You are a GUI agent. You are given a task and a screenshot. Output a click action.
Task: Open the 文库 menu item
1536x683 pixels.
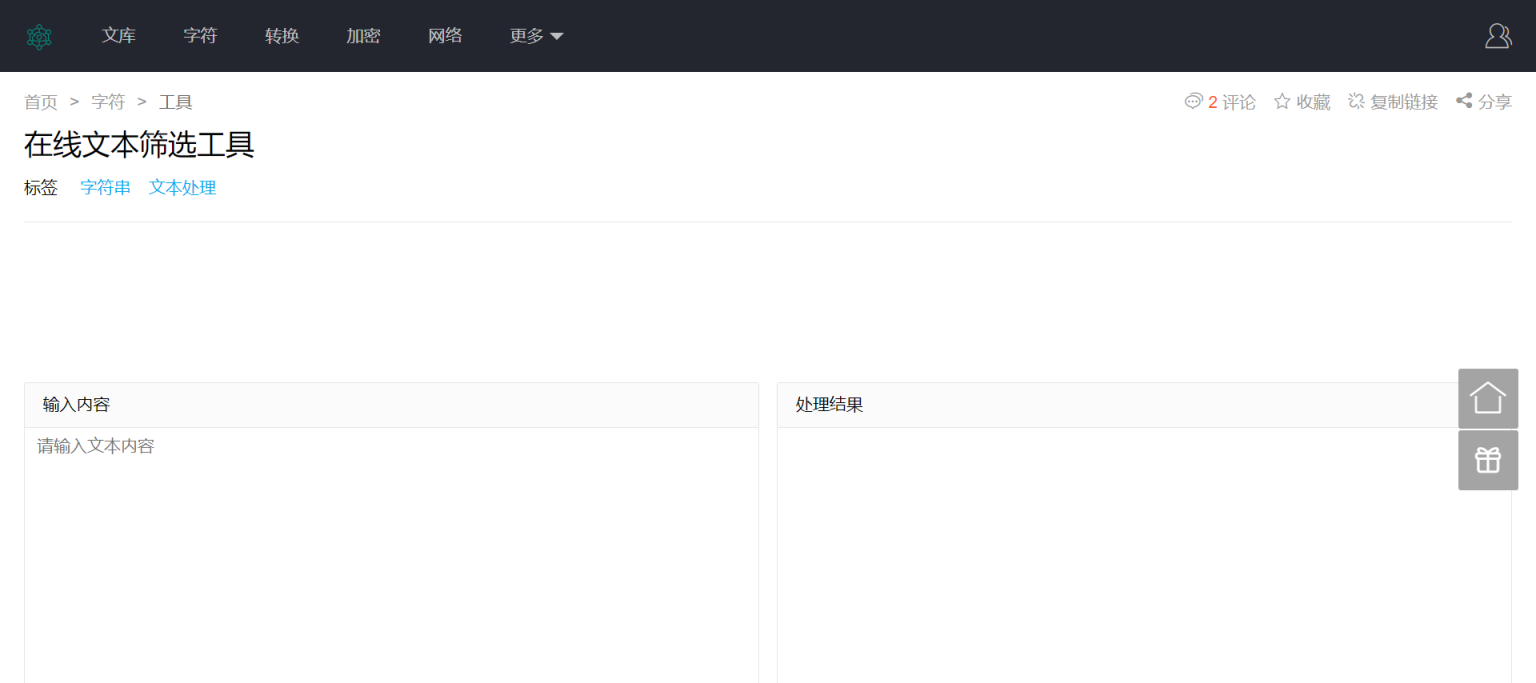pyautogui.click(x=119, y=35)
